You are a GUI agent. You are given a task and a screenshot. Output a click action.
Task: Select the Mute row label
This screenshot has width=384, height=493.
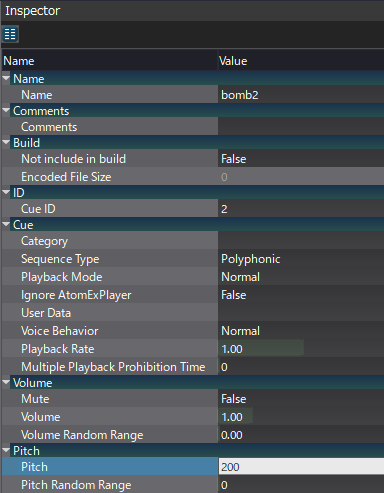35,399
